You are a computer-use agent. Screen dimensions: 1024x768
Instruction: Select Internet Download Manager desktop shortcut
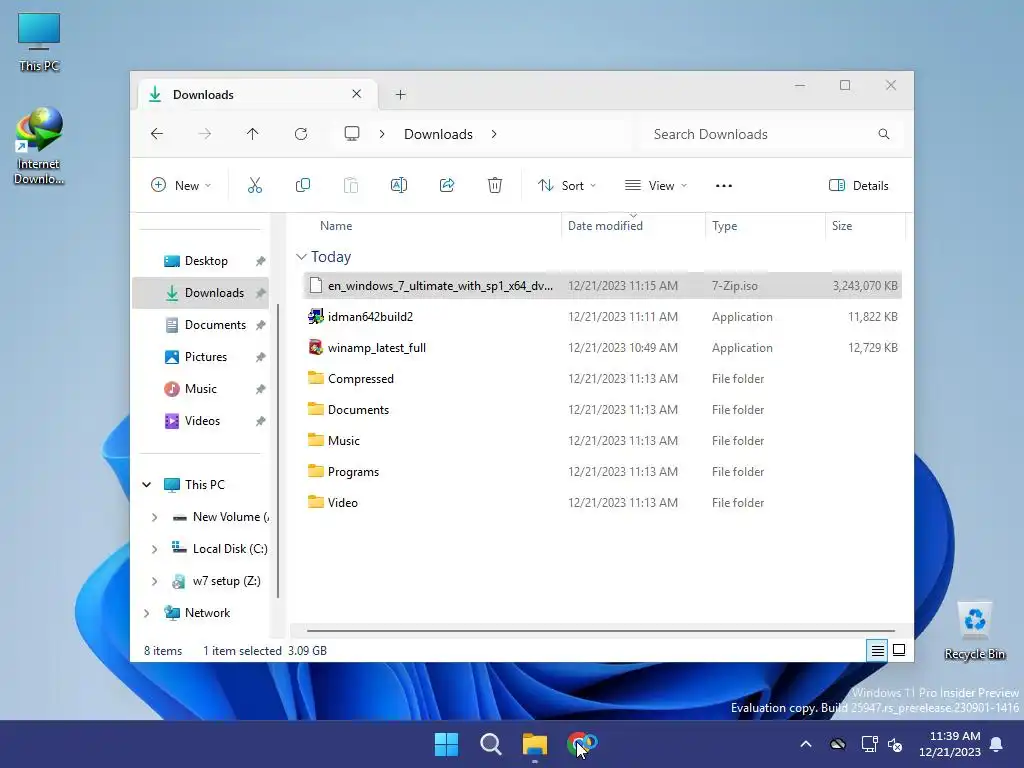tap(39, 146)
